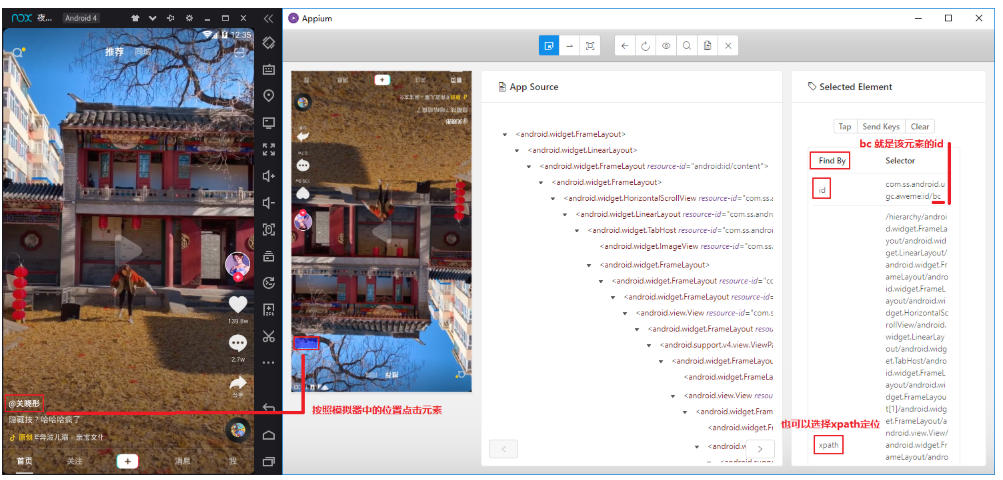This screenshot has height=480, width=1003.
Task: Collapse the android.support.v4.view.ViewPager node
Action: [649, 345]
